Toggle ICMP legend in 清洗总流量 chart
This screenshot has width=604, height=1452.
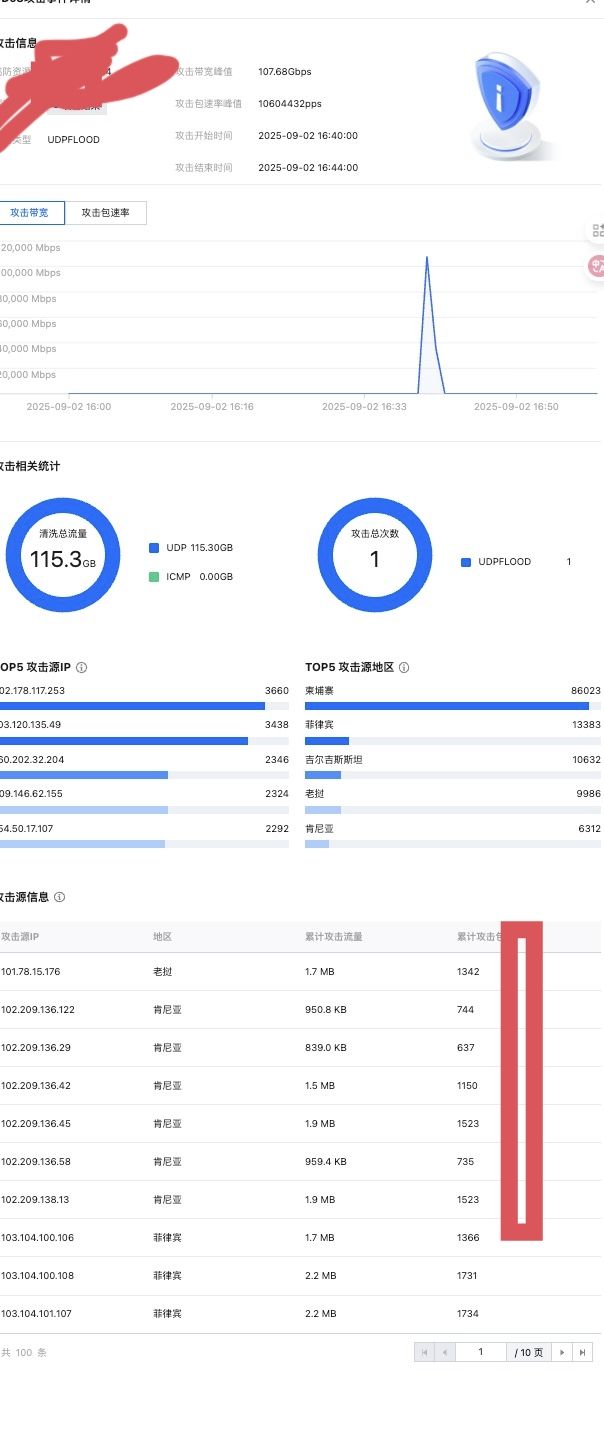point(154,577)
